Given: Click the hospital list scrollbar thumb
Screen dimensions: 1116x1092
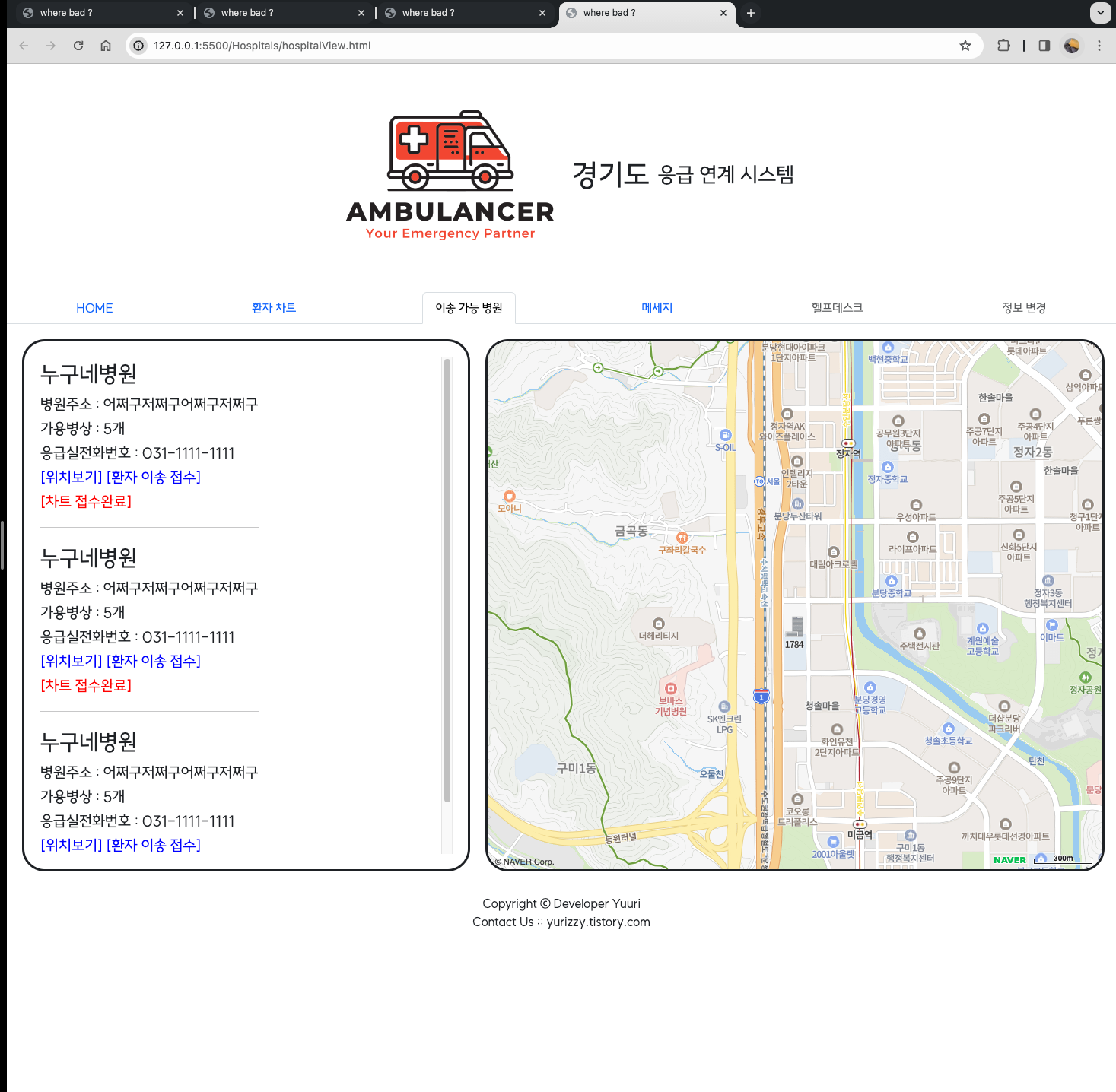Looking at the screenshot, I should [447, 580].
